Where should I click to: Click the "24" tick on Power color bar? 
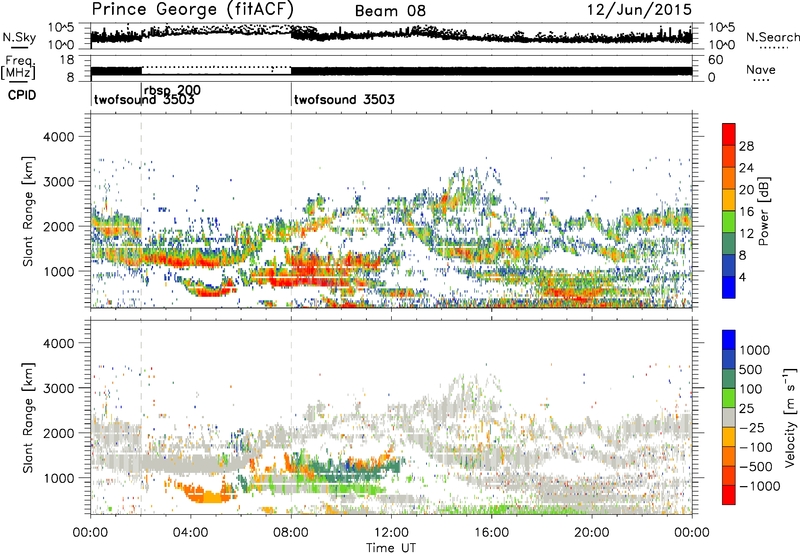[746, 168]
